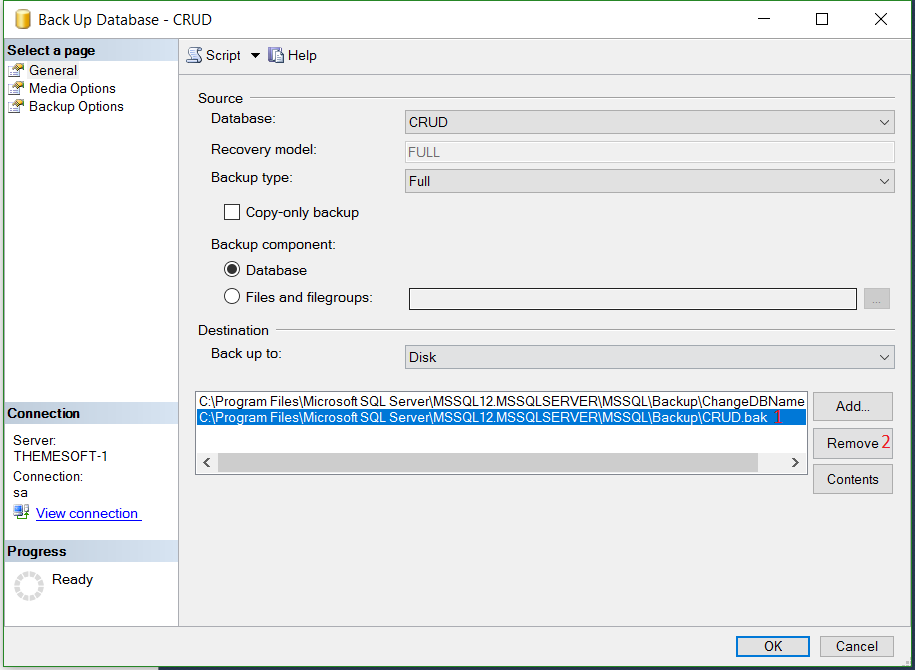This screenshot has width=915, height=670.
Task: Select the Files and filegroups radio button
Action: [232, 296]
